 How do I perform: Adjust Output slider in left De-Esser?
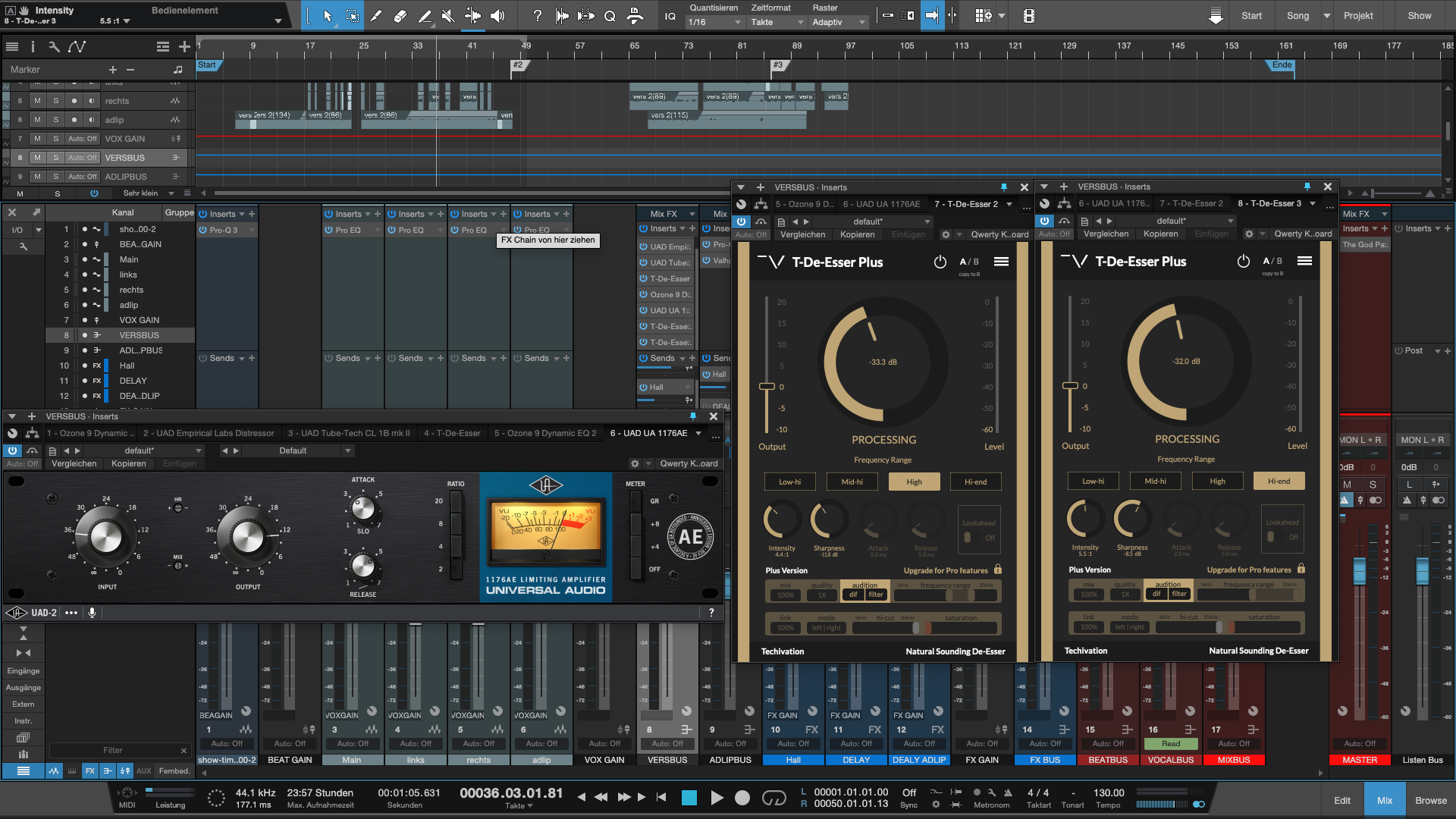767,387
